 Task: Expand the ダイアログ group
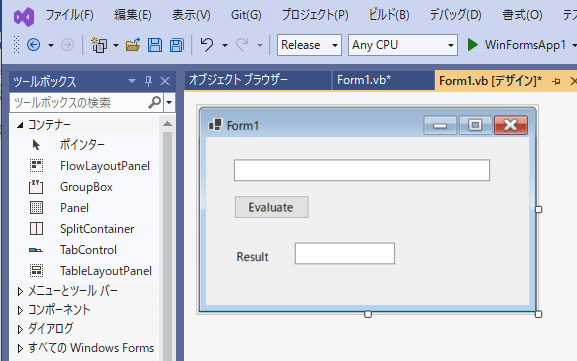20,329
